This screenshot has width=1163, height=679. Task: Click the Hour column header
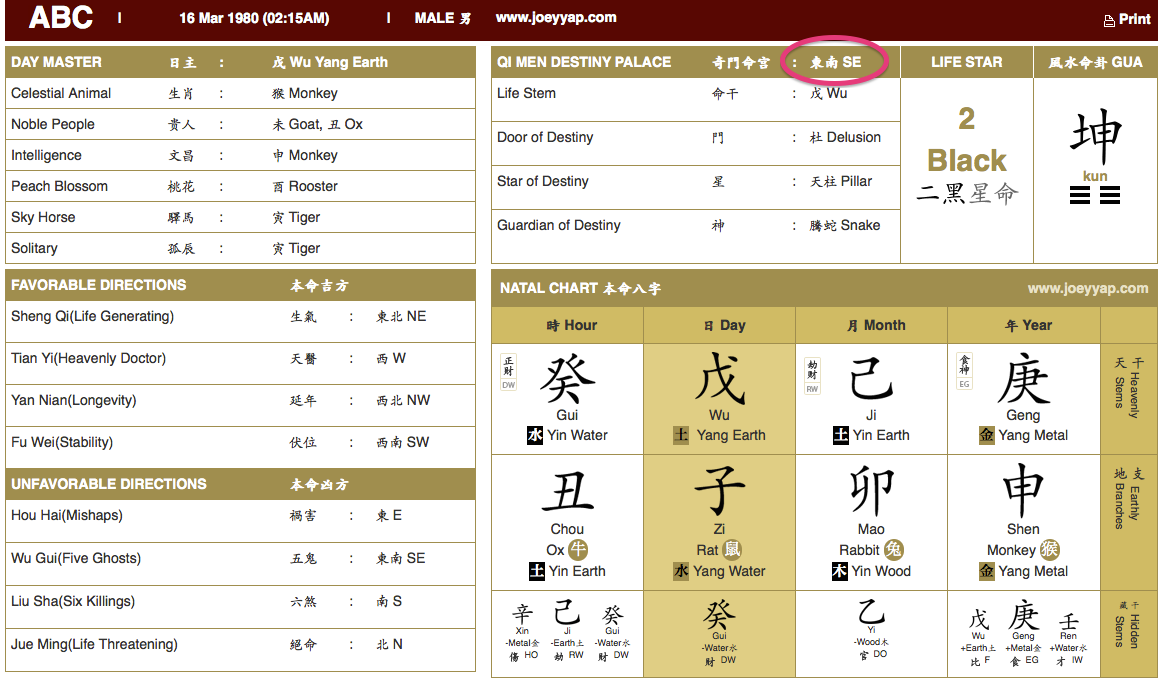[567, 325]
